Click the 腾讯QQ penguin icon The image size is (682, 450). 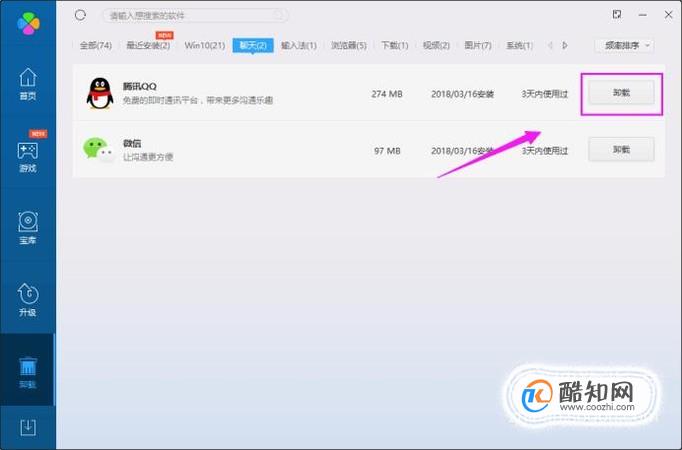[100, 93]
